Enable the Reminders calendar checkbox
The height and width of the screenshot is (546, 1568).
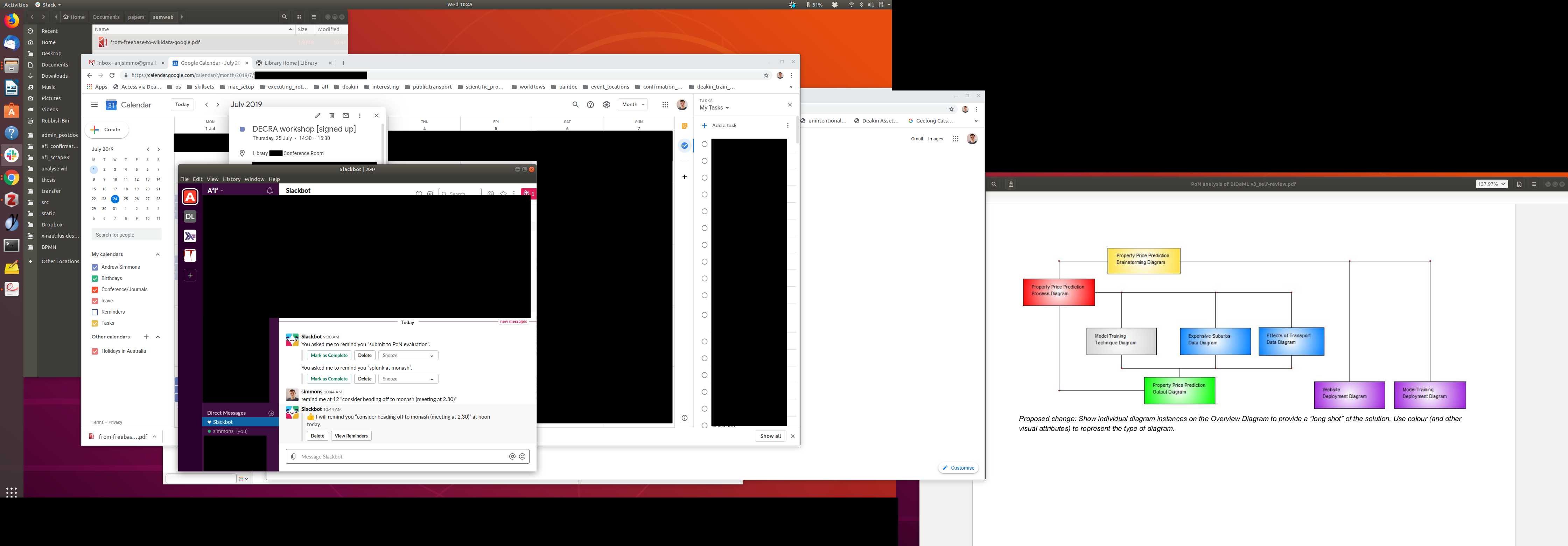[x=95, y=312]
